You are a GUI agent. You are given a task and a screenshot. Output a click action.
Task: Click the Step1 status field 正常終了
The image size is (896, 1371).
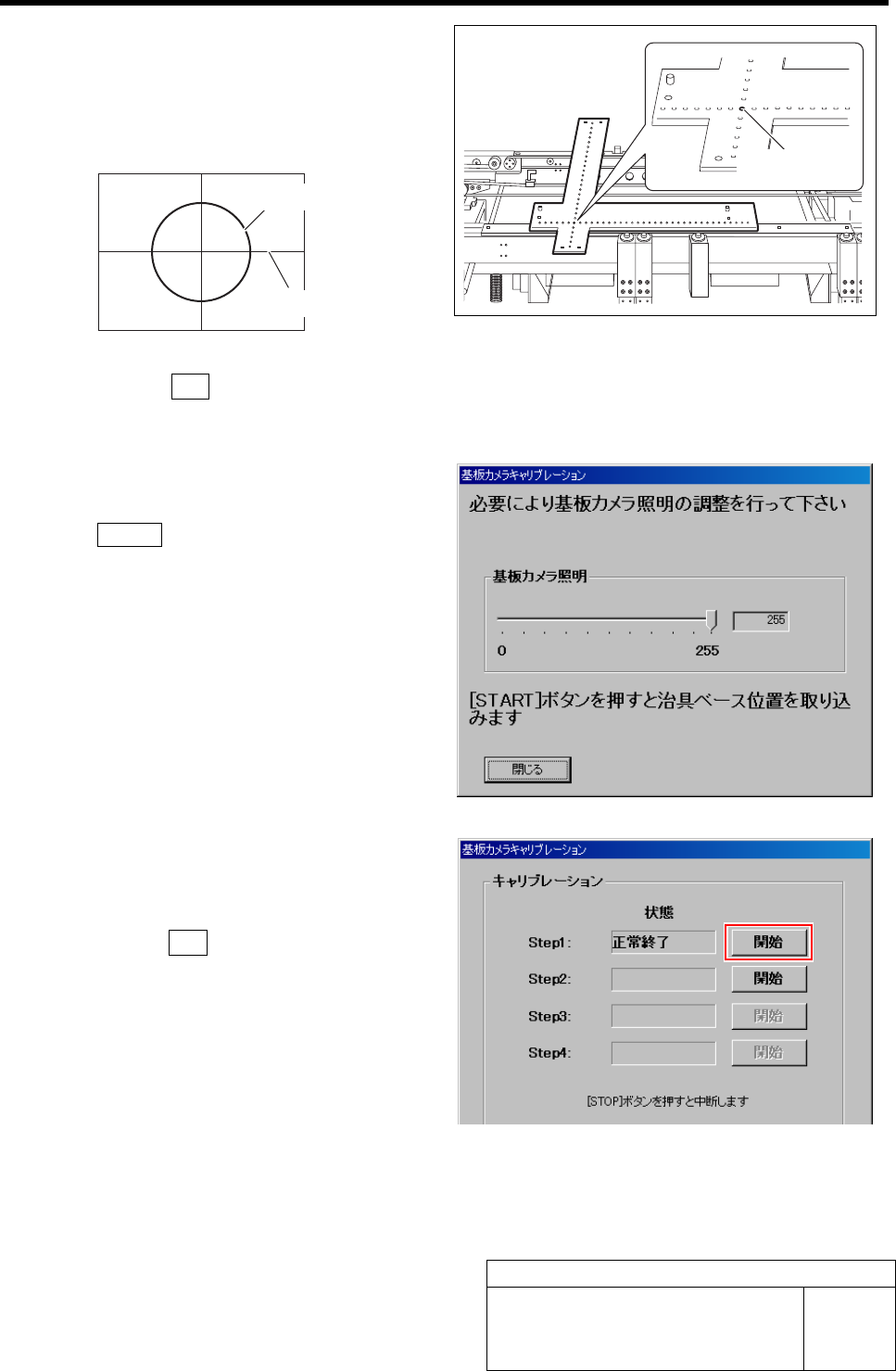click(x=663, y=942)
